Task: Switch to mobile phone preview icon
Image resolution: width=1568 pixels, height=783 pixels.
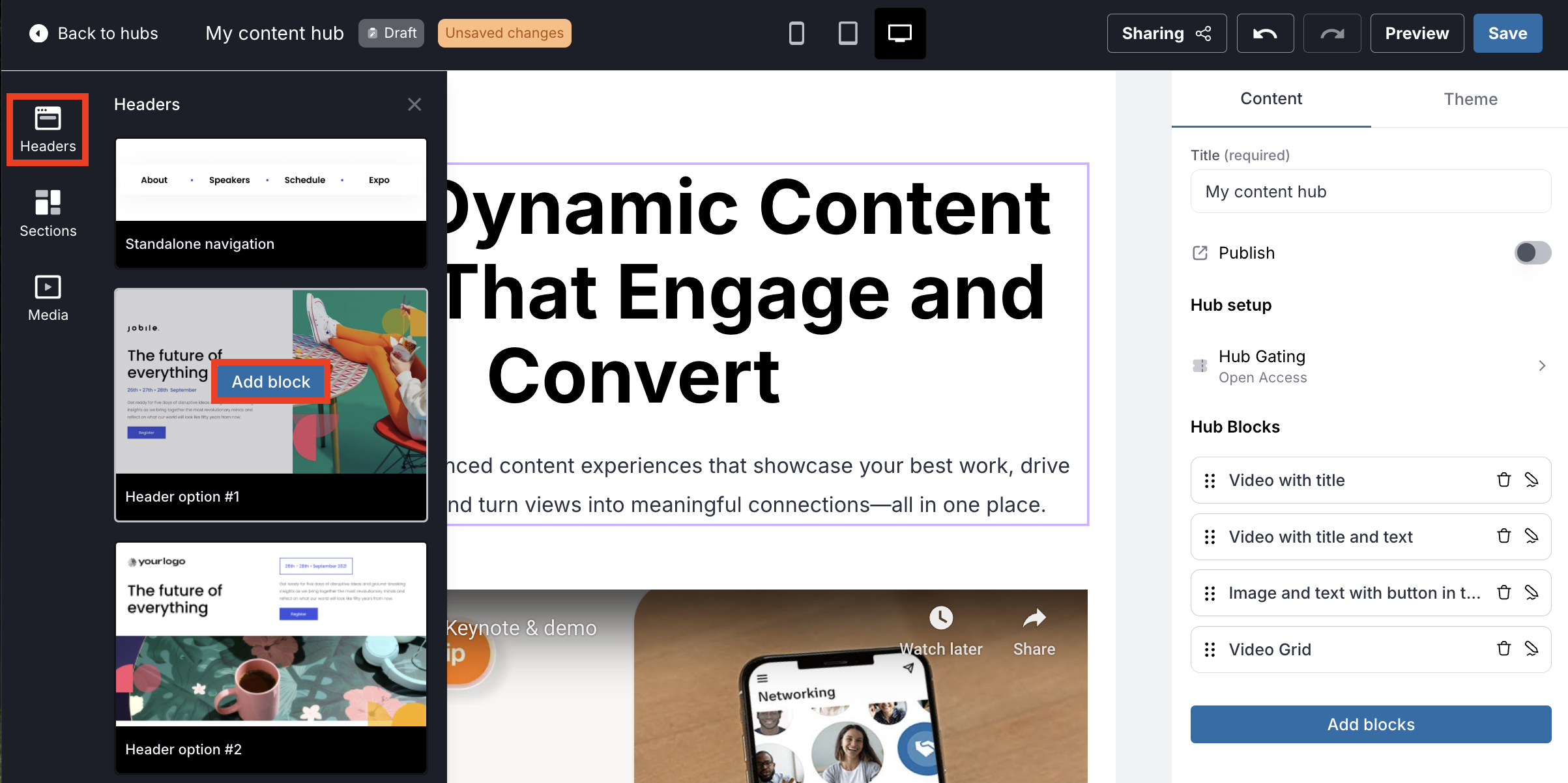Action: pos(796,33)
